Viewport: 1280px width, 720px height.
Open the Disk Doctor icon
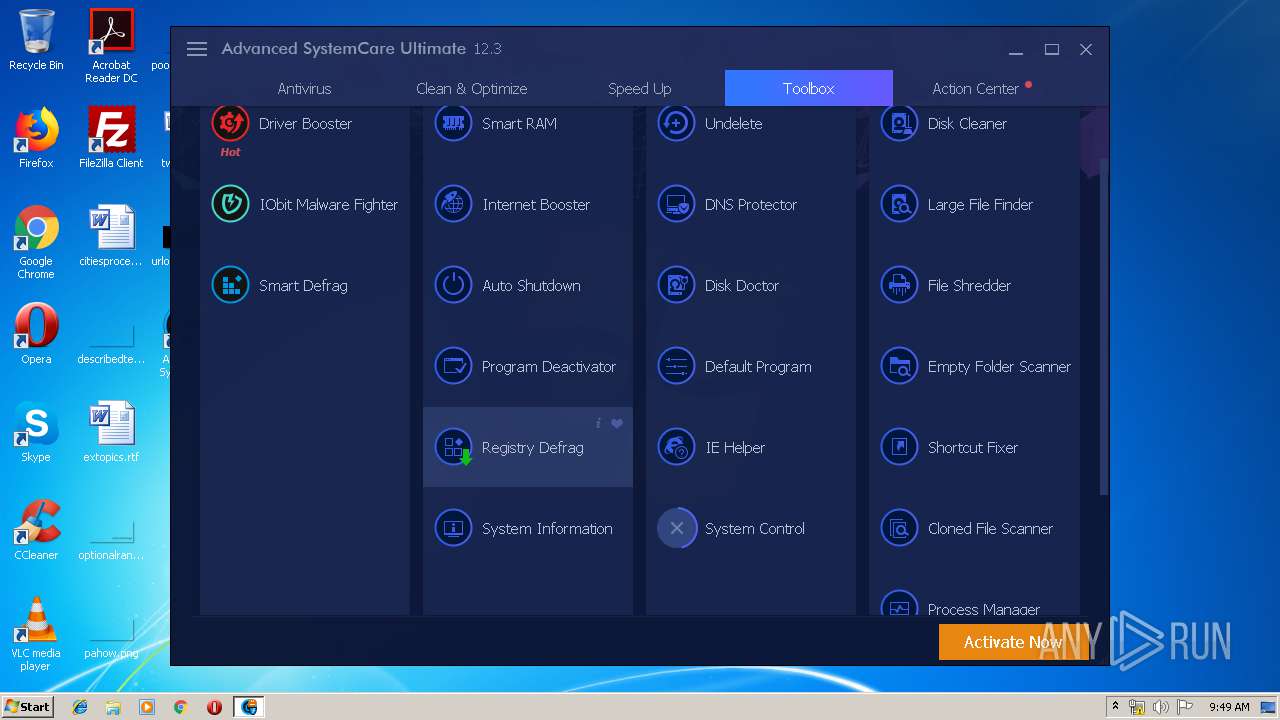pyautogui.click(x=676, y=285)
